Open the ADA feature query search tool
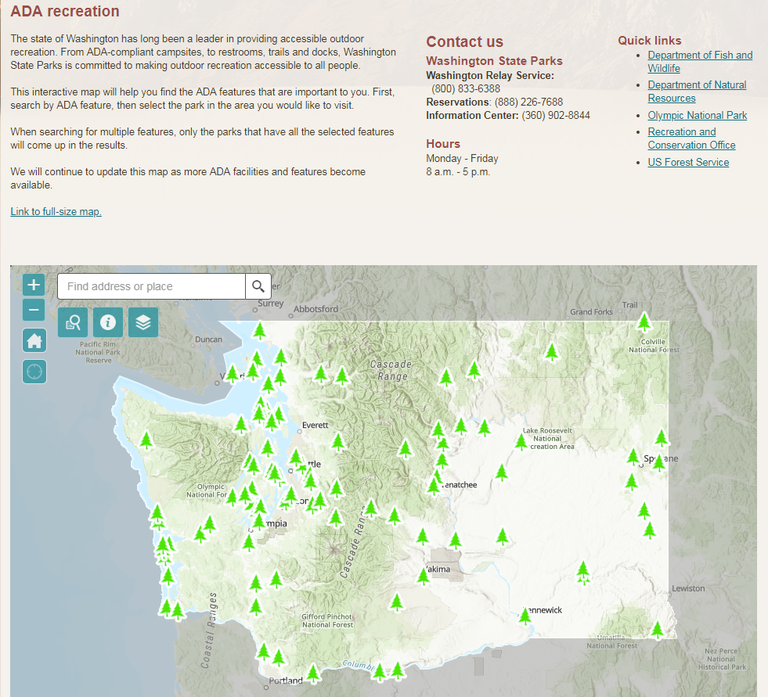This screenshot has width=768, height=697. pyautogui.click(x=73, y=322)
